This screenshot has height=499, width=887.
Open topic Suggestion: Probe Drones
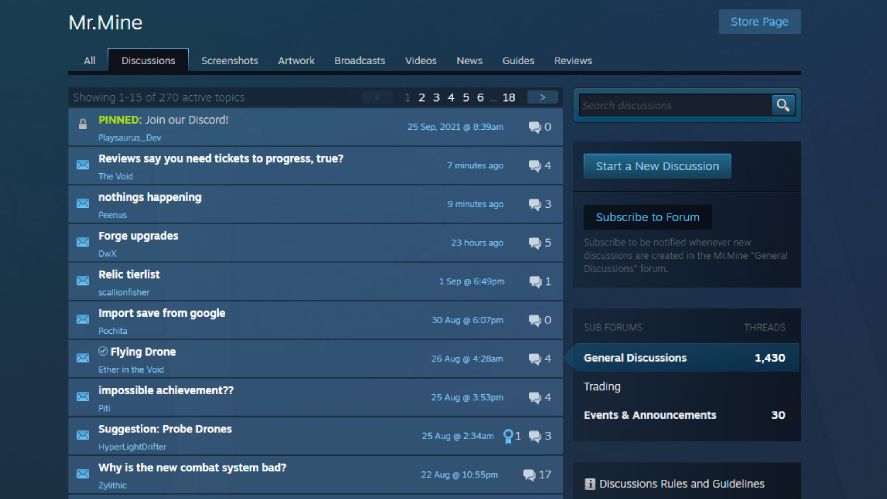(x=165, y=429)
